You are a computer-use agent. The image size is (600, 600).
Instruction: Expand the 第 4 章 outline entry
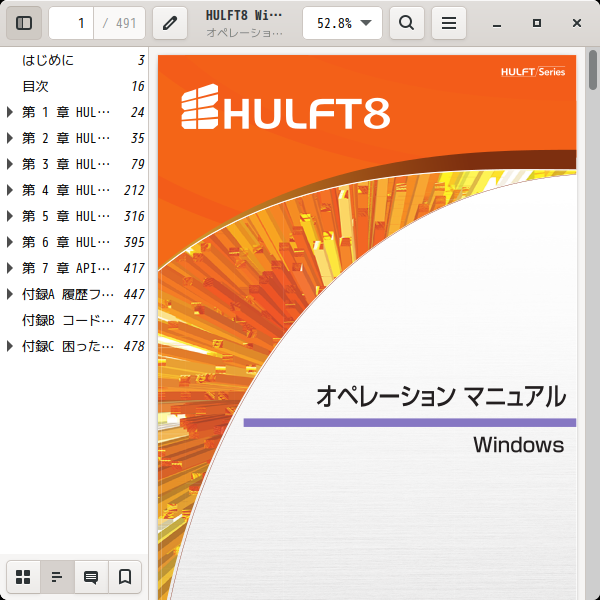coord(10,190)
